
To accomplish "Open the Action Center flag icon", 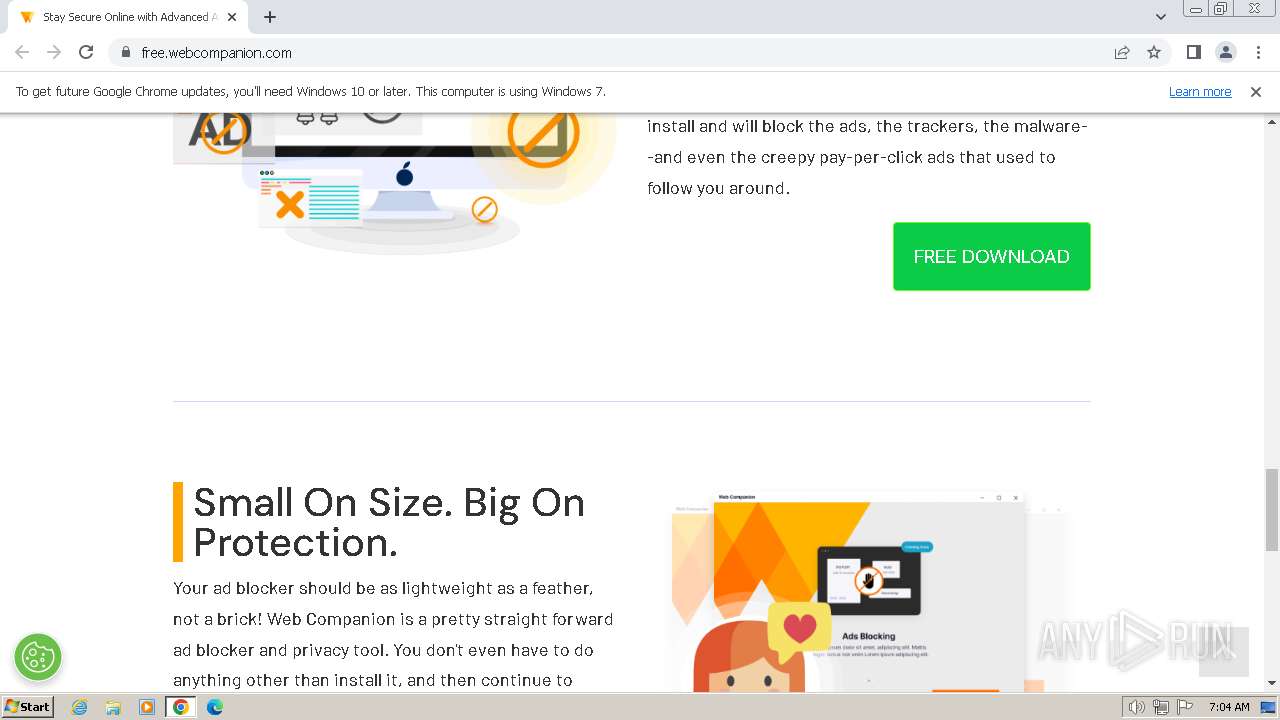I will (x=1185, y=707).
